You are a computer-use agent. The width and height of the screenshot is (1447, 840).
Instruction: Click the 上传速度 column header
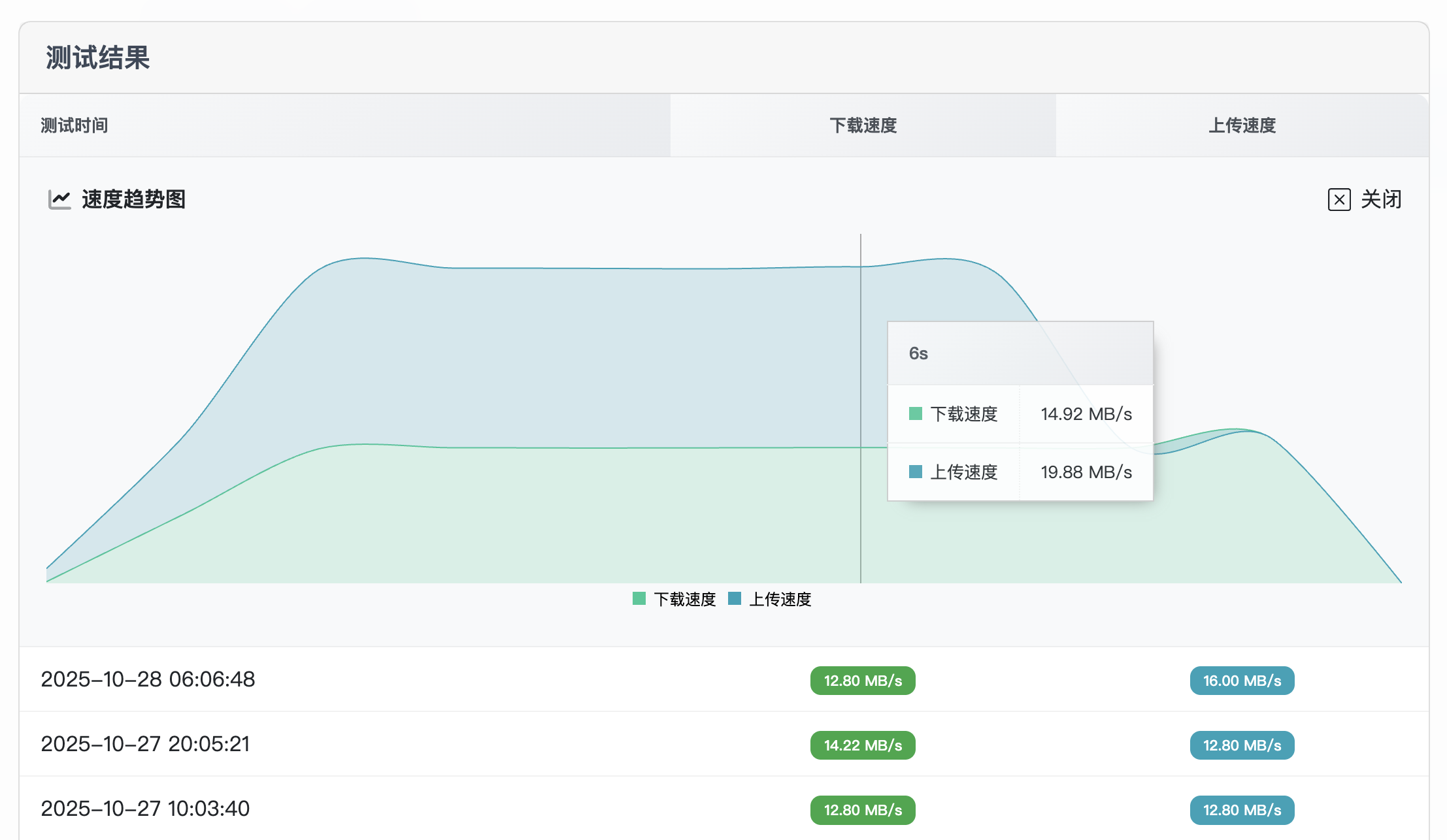1242,125
